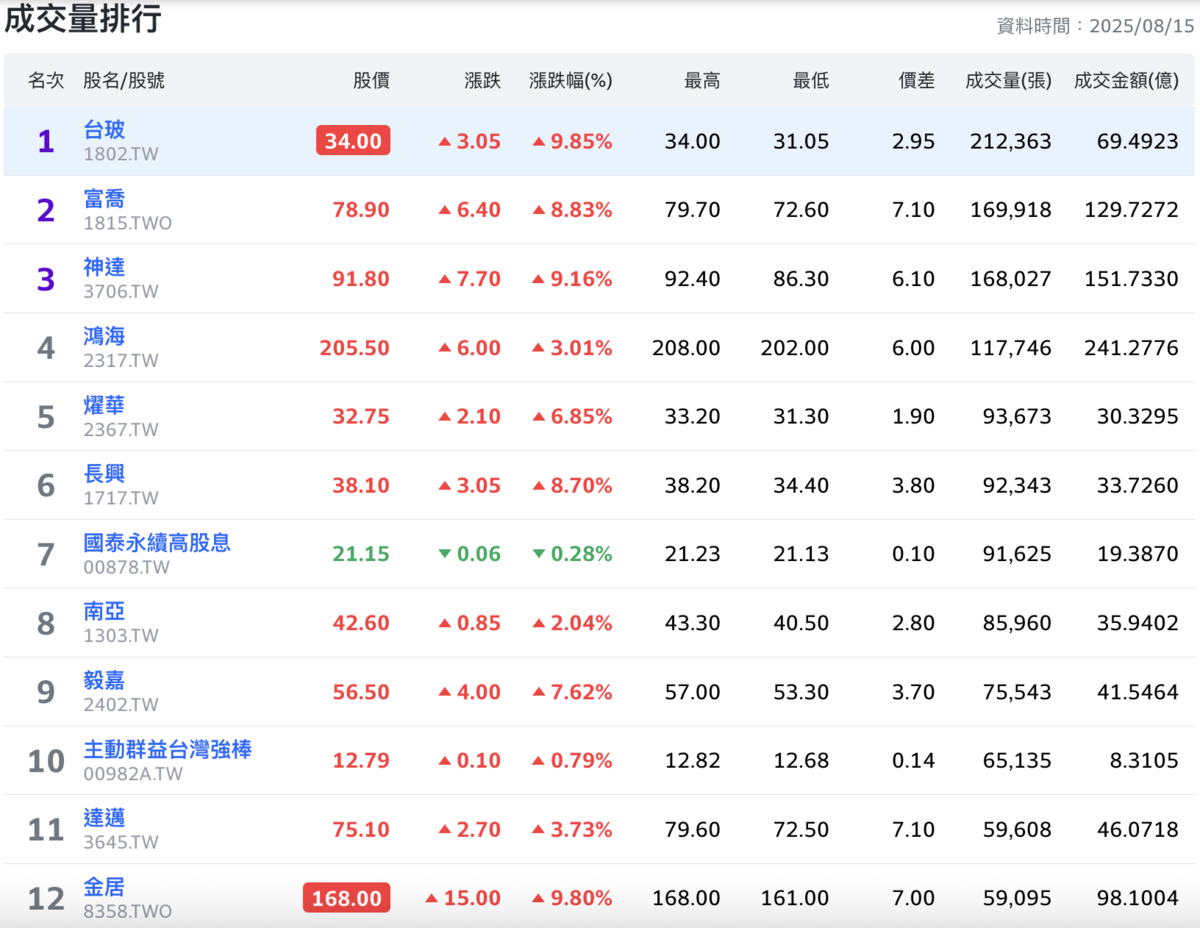Click the green 21.15 price
The height and width of the screenshot is (928, 1200).
pyautogui.click(x=361, y=554)
